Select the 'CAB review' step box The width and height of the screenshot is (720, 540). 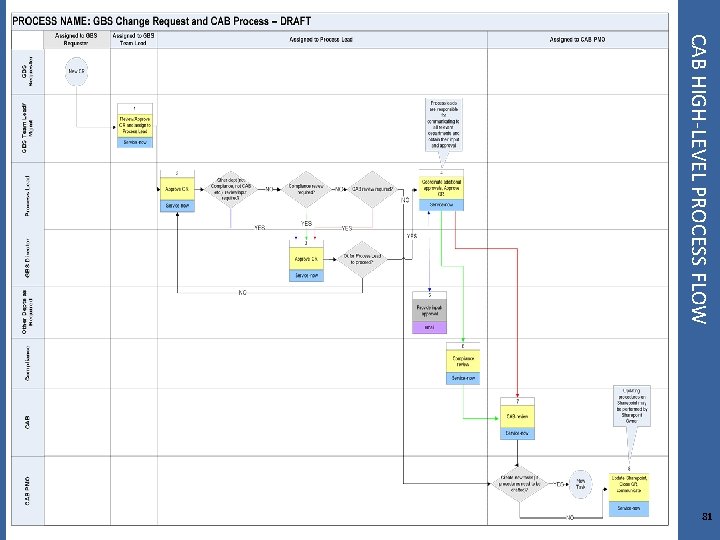[518, 416]
